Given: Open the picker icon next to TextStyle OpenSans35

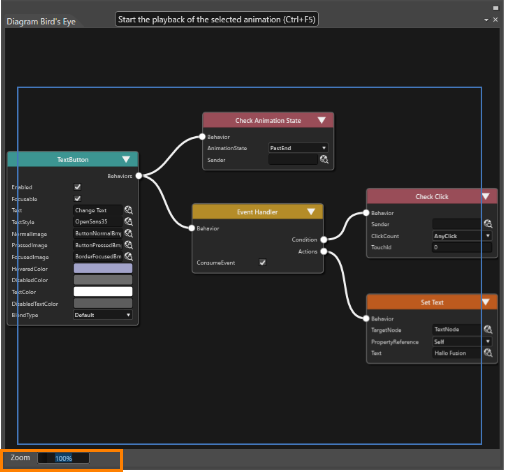Looking at the screenshot, I should point(128,222).
